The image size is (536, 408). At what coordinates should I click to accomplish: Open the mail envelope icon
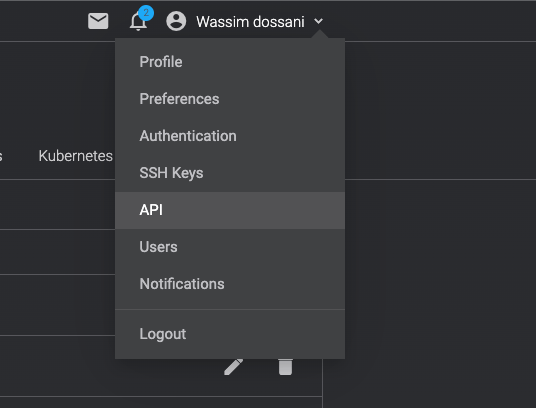tap(98, 21)
